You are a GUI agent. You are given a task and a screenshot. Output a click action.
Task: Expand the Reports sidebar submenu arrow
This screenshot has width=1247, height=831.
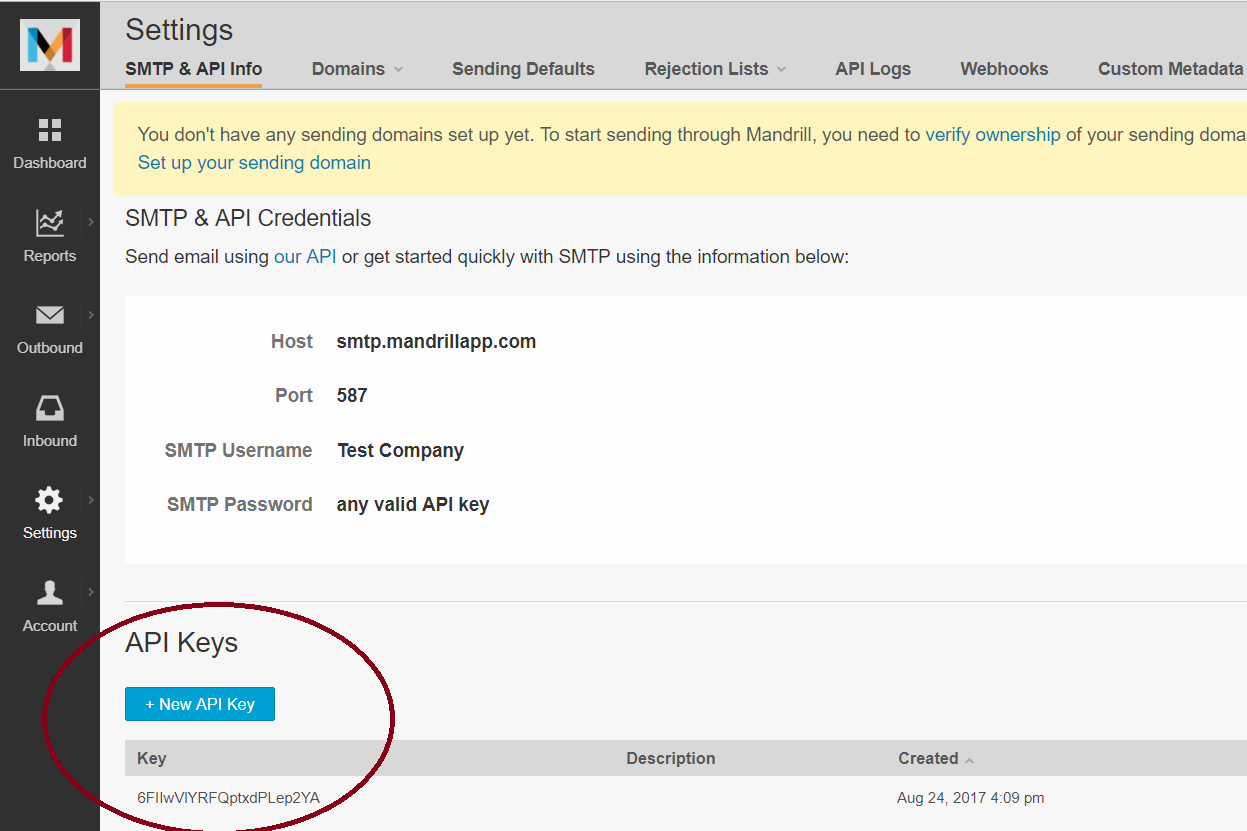(x=90, y=222)
